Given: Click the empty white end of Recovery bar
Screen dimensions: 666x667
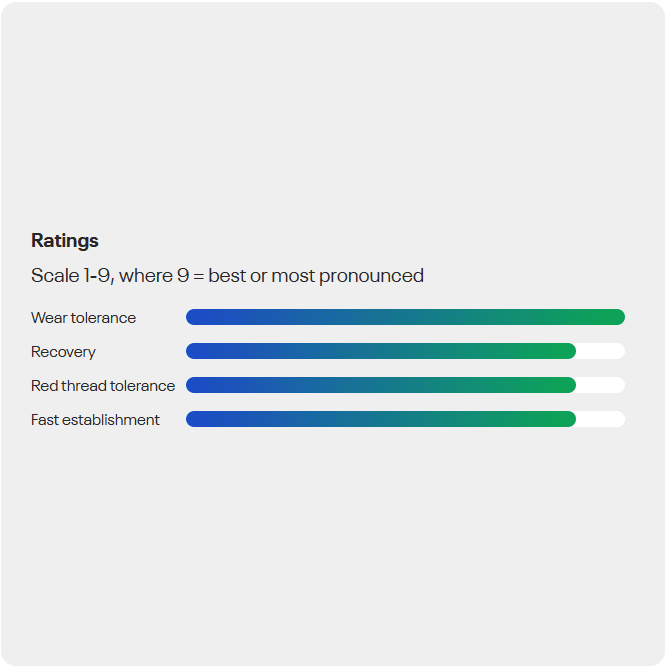Looking at the screenshot, I should point(602,351).
